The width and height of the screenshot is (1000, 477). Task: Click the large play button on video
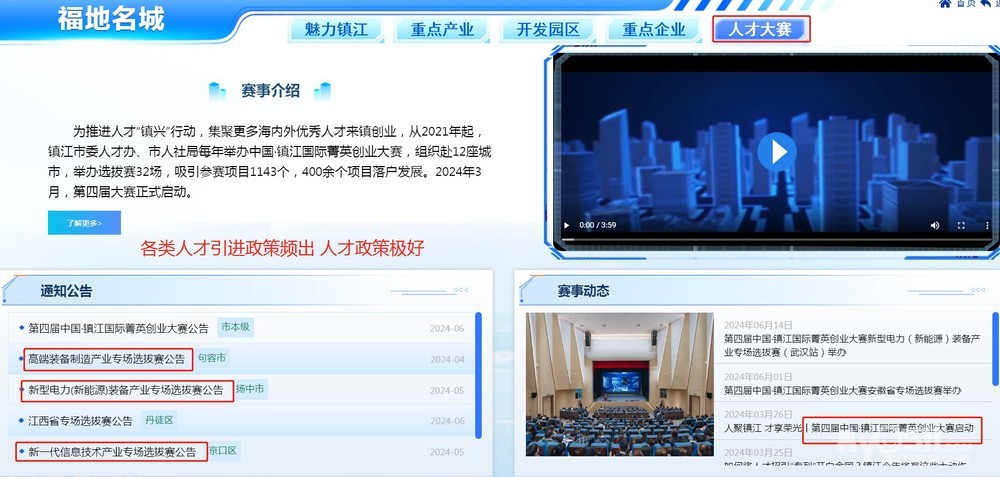click(x=773, y=151)
